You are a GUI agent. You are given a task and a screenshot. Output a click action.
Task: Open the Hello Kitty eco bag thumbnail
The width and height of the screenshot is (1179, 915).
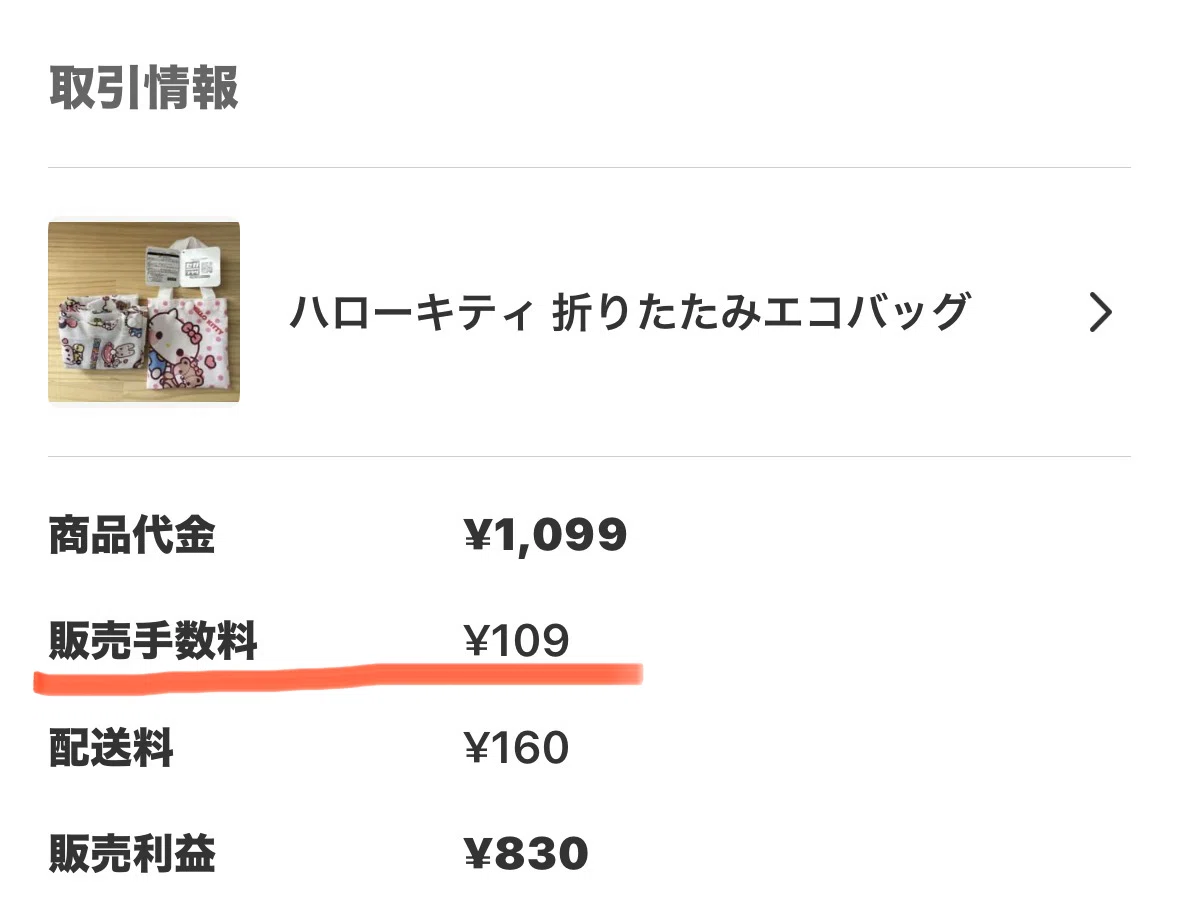(x=144, y=312)
